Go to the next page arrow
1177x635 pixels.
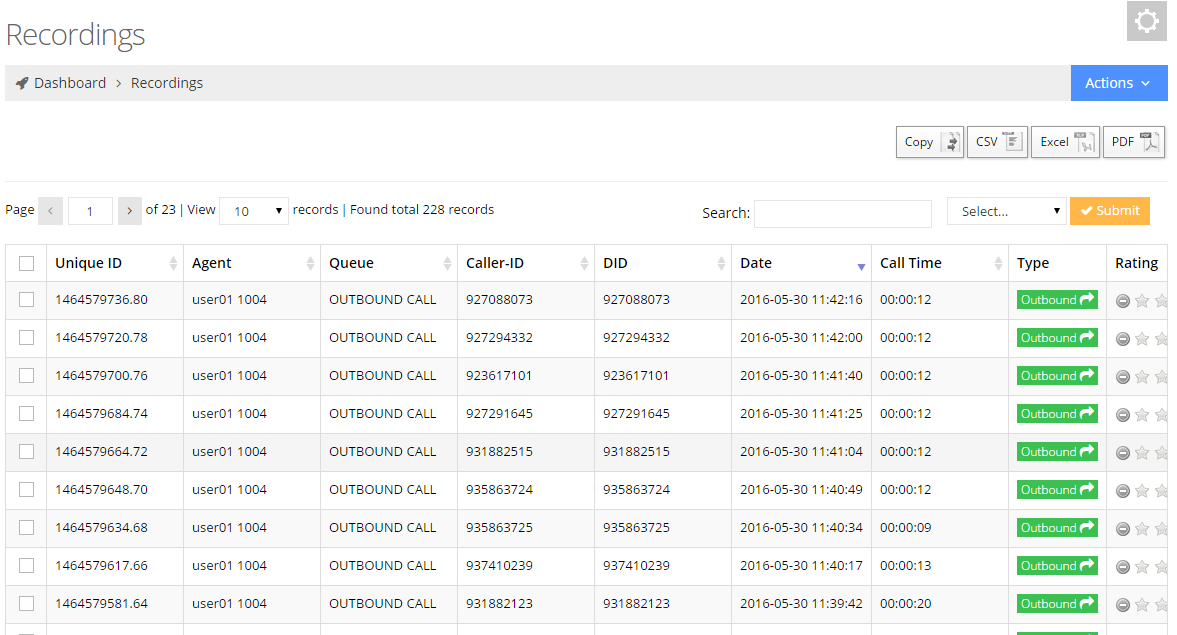click(130, 211)
